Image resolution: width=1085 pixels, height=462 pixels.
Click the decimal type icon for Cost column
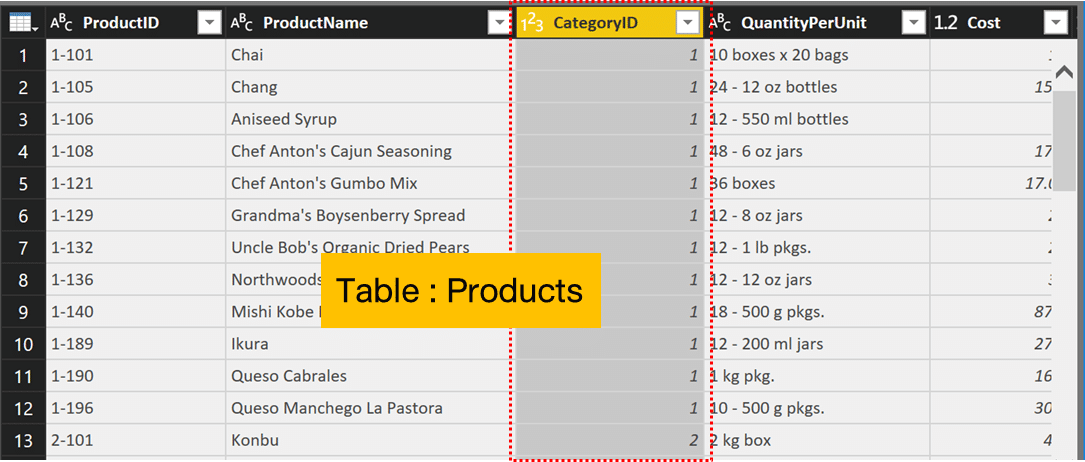pyautogui.click(x=946, y=23)
